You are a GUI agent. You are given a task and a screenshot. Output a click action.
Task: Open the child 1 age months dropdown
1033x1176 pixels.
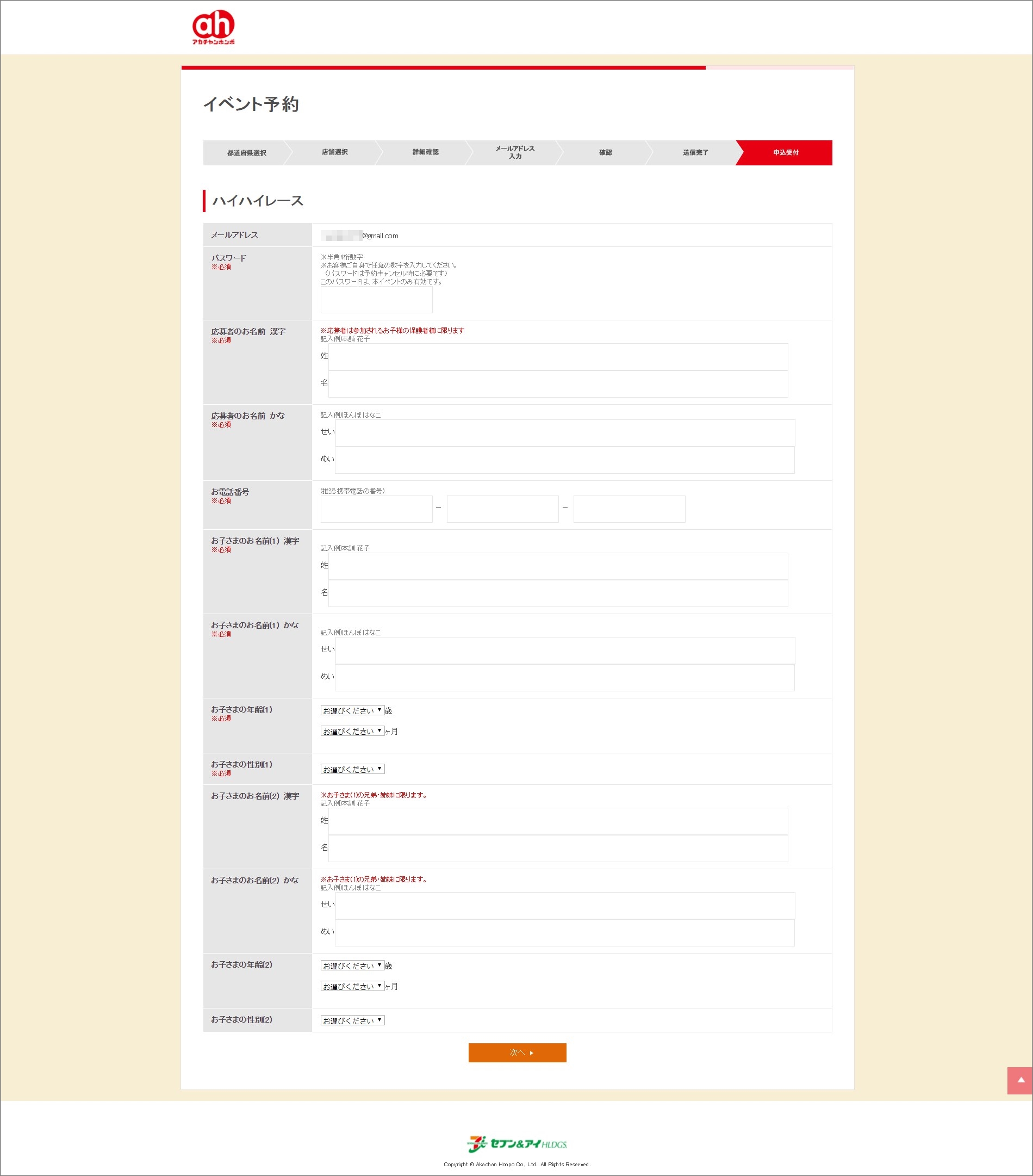tap(352, 731)
